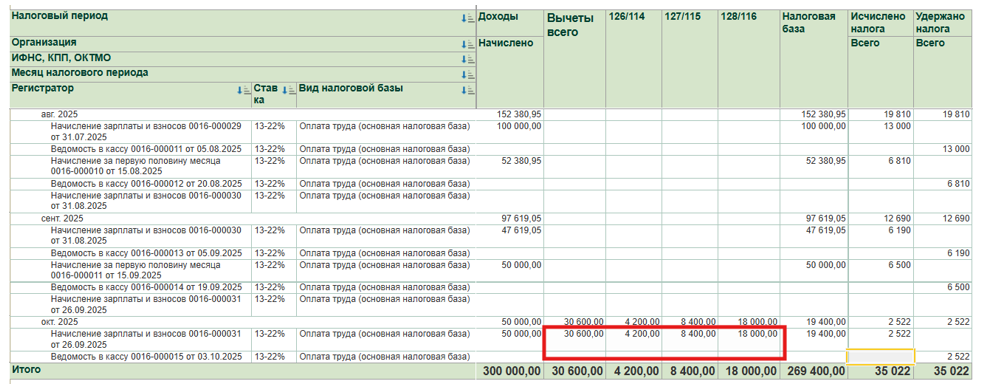Open Начисление зарплаты и взносов 0016-000029
The image size is (986, 390).
[x=146, y=131]
